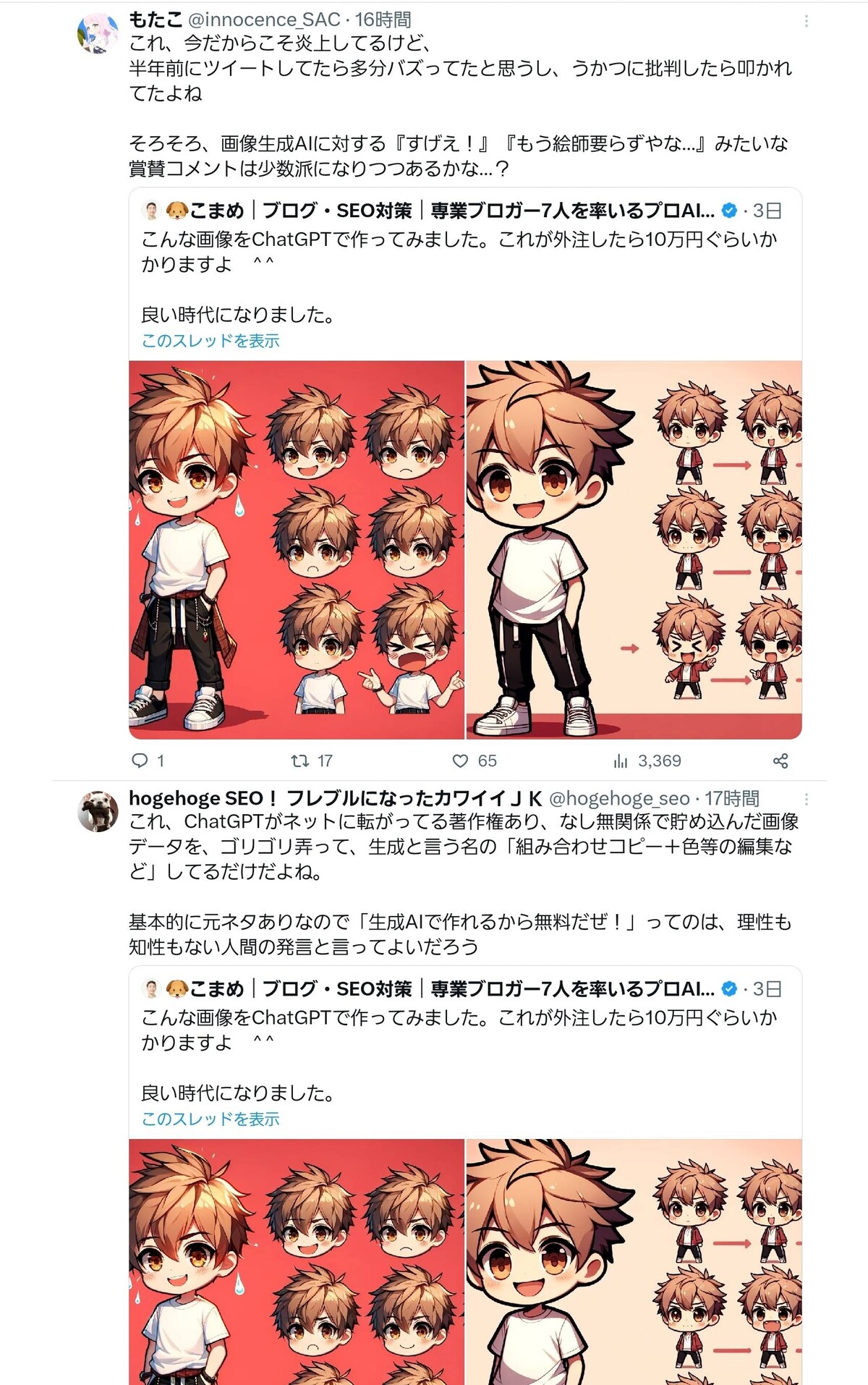This screenshot has height=1385, width=868.
Task: Open @hogehoge_seo handle link
Action: (619, 798)
